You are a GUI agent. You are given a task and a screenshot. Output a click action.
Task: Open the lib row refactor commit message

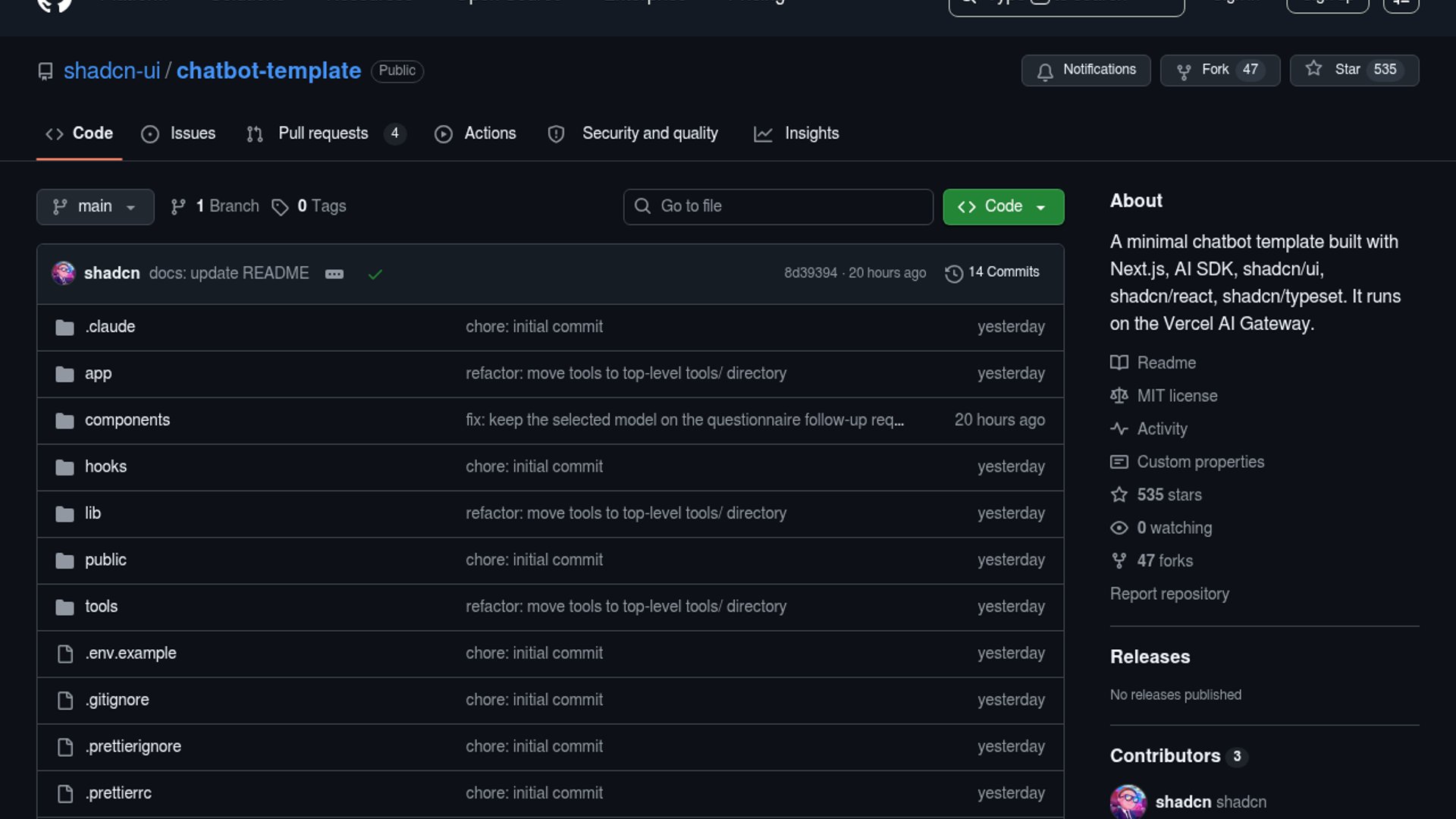click(626, 513)
